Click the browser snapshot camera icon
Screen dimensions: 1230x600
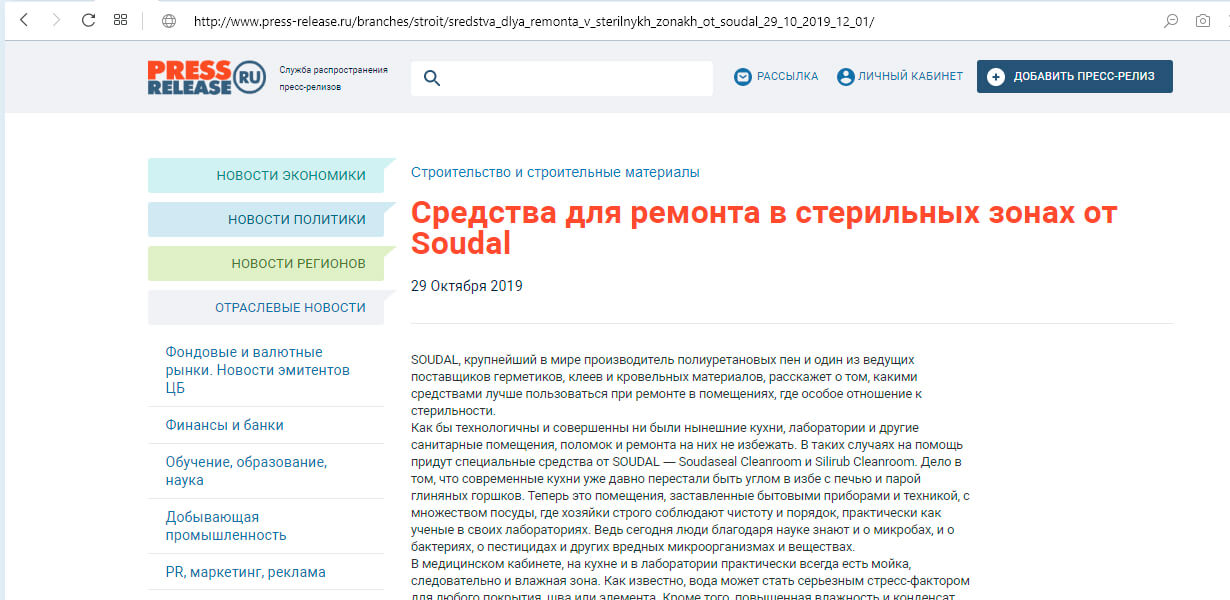tap(1203, 21)
